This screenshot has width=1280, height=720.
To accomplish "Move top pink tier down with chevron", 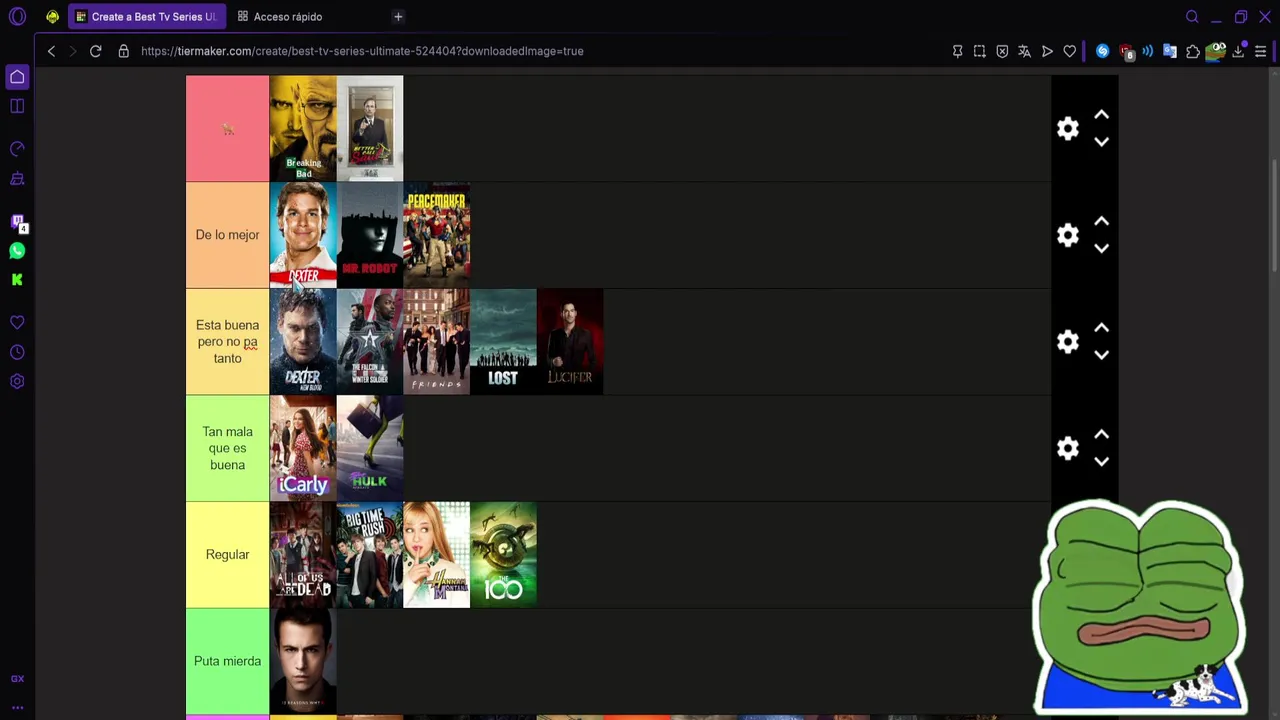I will [1101, 142].
